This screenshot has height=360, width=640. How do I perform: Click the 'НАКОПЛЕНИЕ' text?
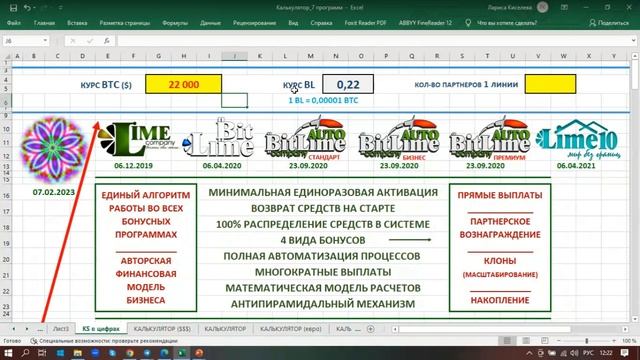(x=500, y=300)
